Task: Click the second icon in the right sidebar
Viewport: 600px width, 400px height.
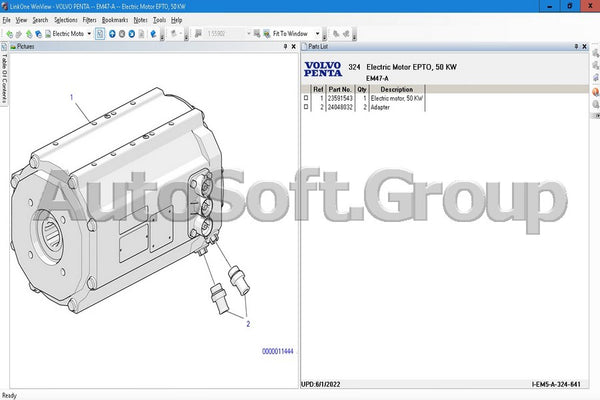Action: 595,65
